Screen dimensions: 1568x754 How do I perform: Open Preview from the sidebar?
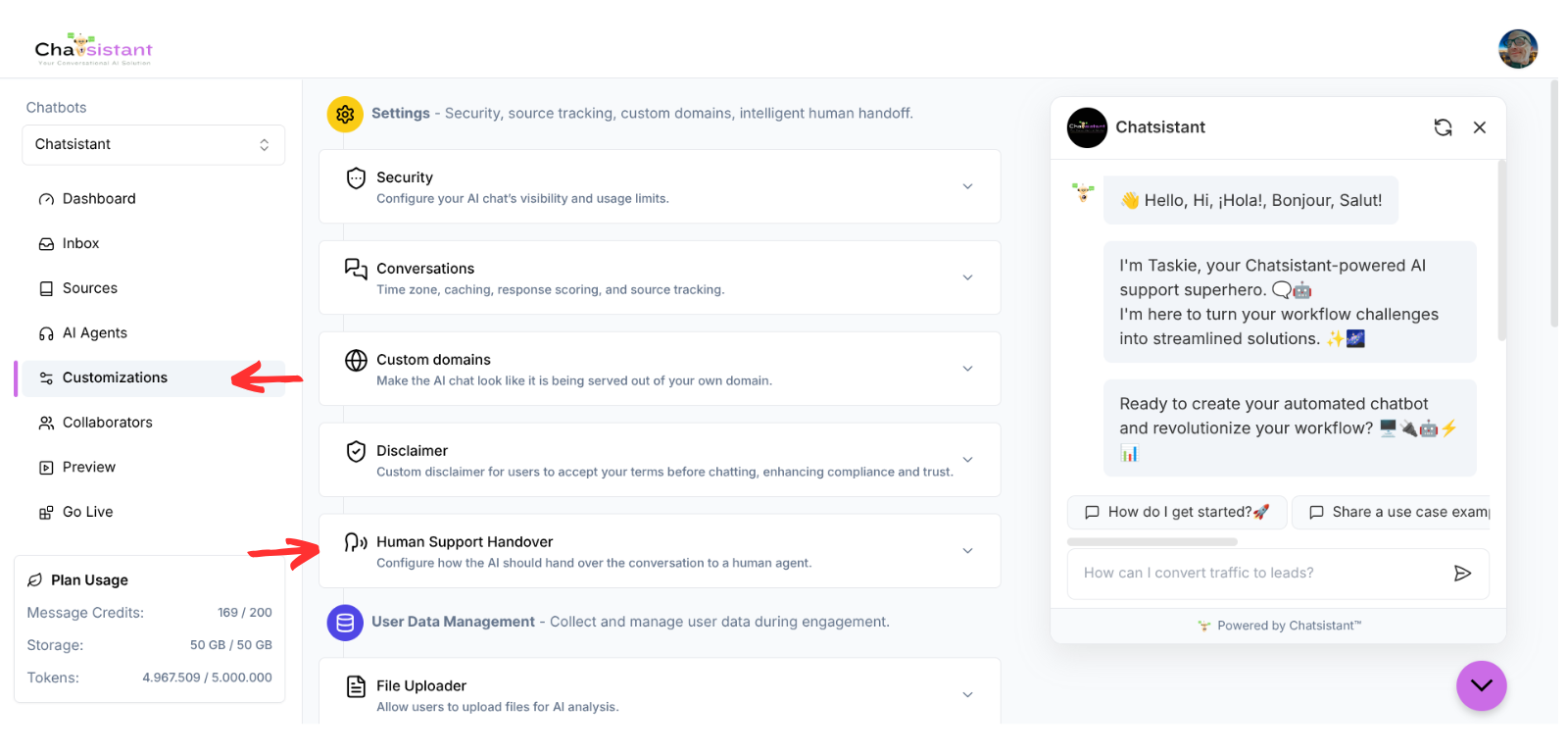point(153,468)
